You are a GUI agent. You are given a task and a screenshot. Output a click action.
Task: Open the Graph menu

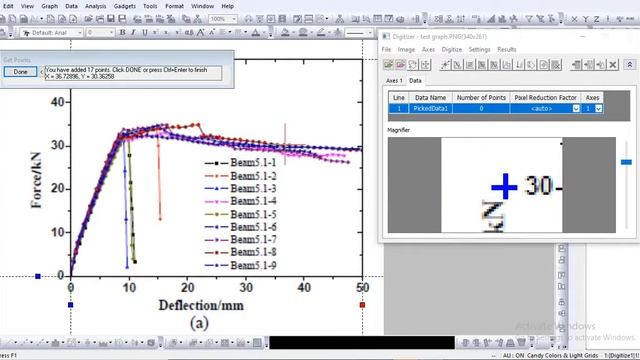49,6
